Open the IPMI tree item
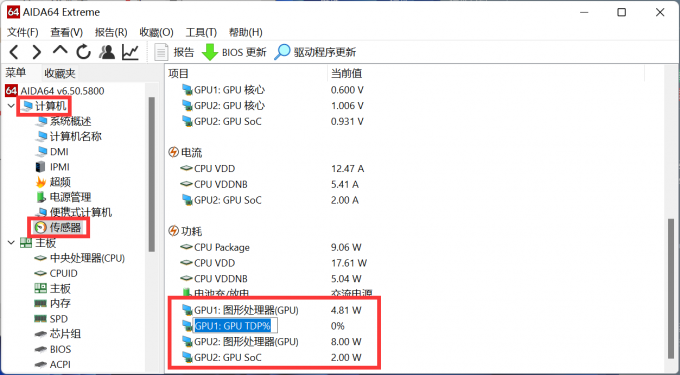The image size is (680, 375). [52, 167]
